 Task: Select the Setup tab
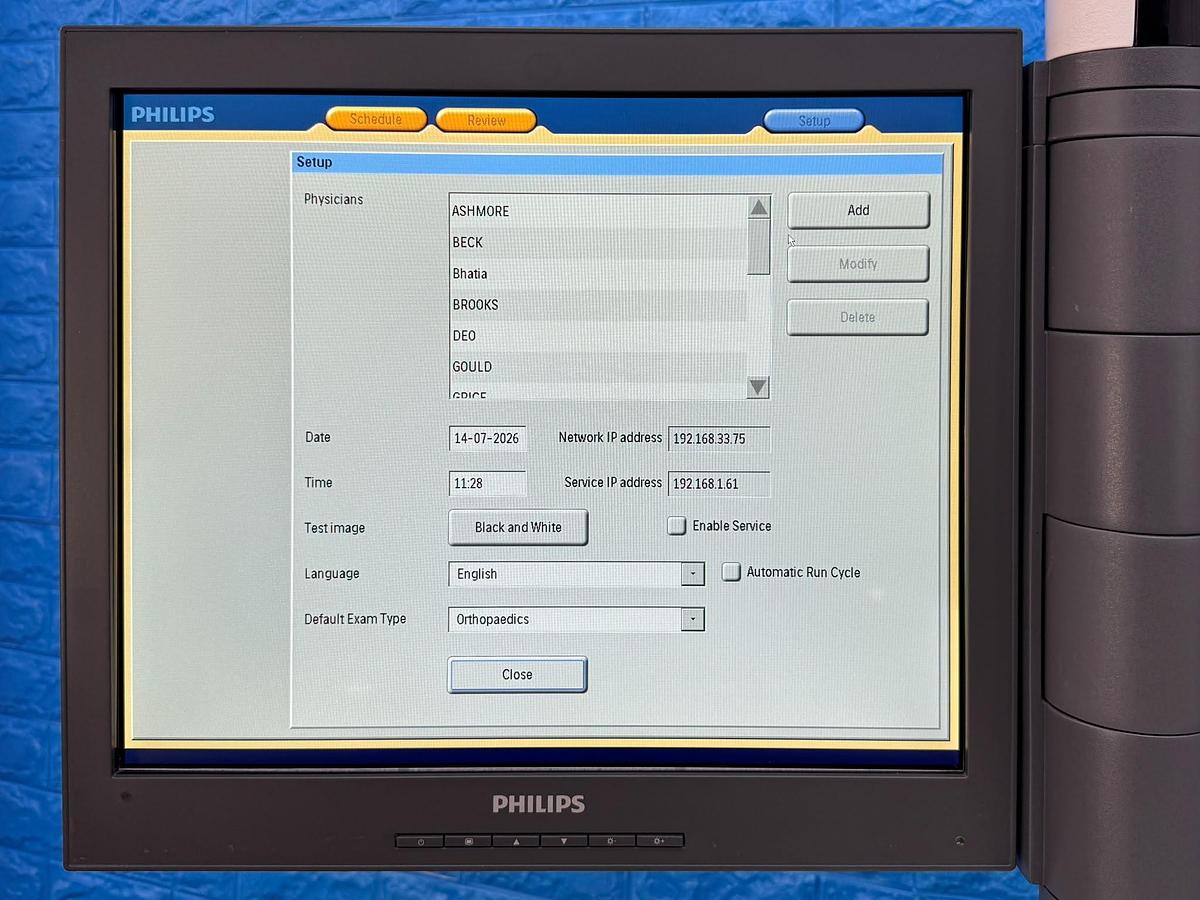point(814,120)
